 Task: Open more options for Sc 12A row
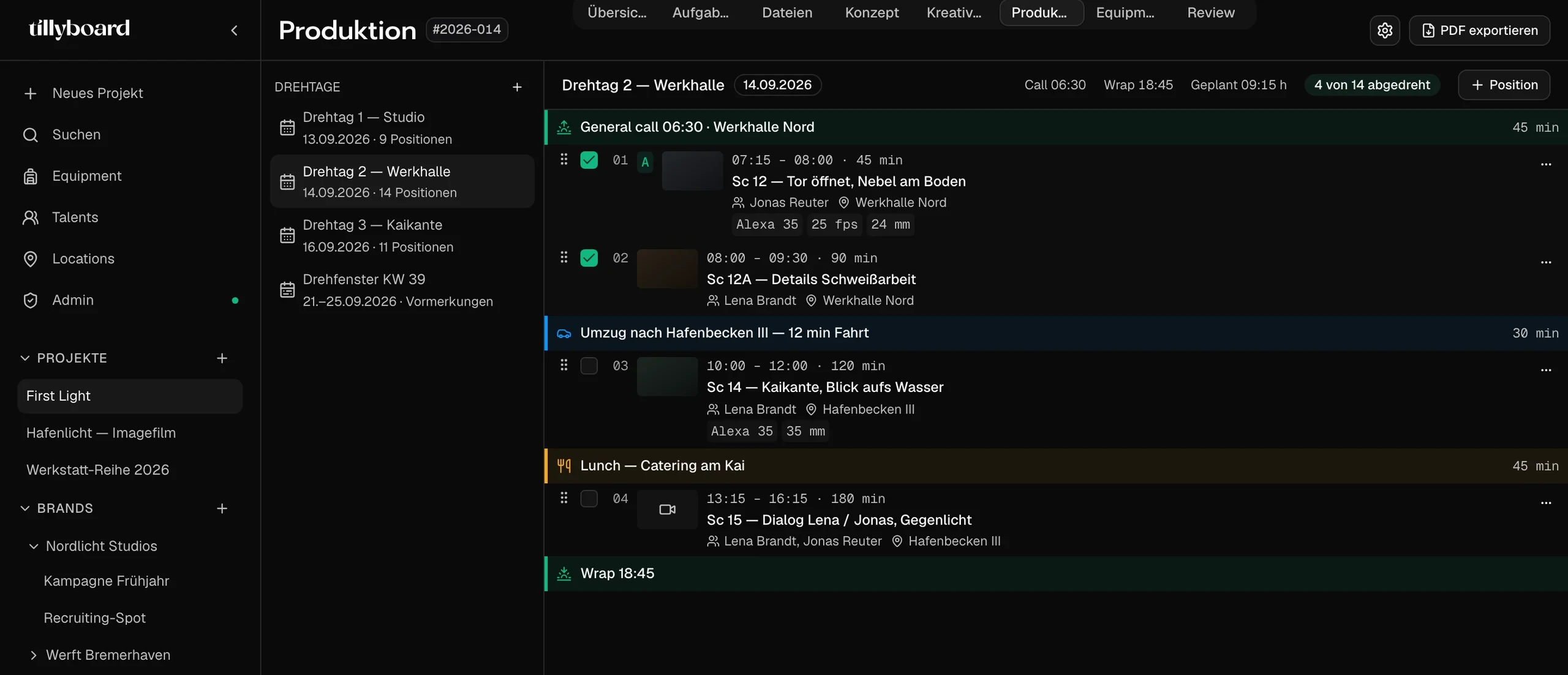[1545, 262]
